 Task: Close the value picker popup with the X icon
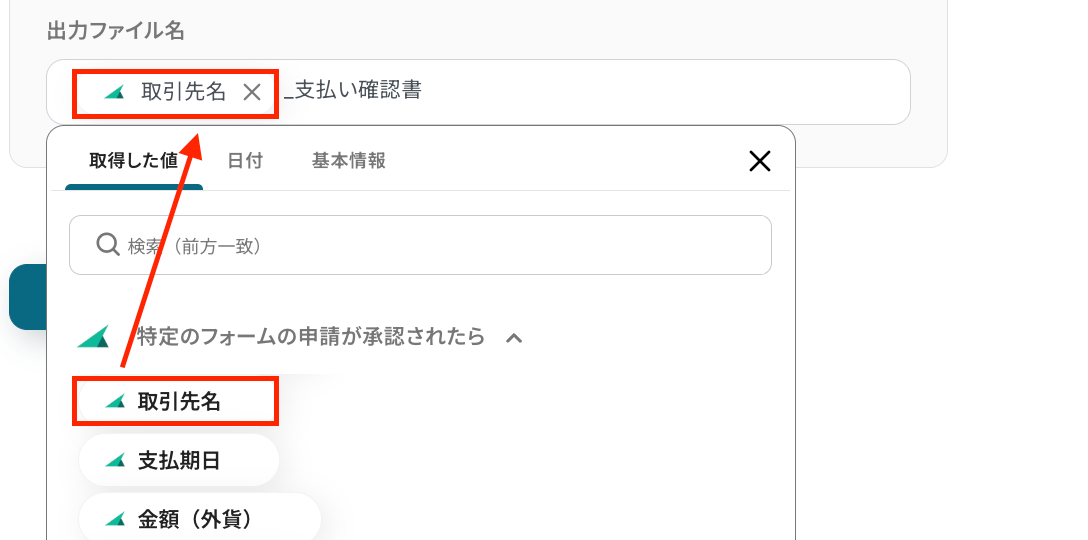[760, 162]
